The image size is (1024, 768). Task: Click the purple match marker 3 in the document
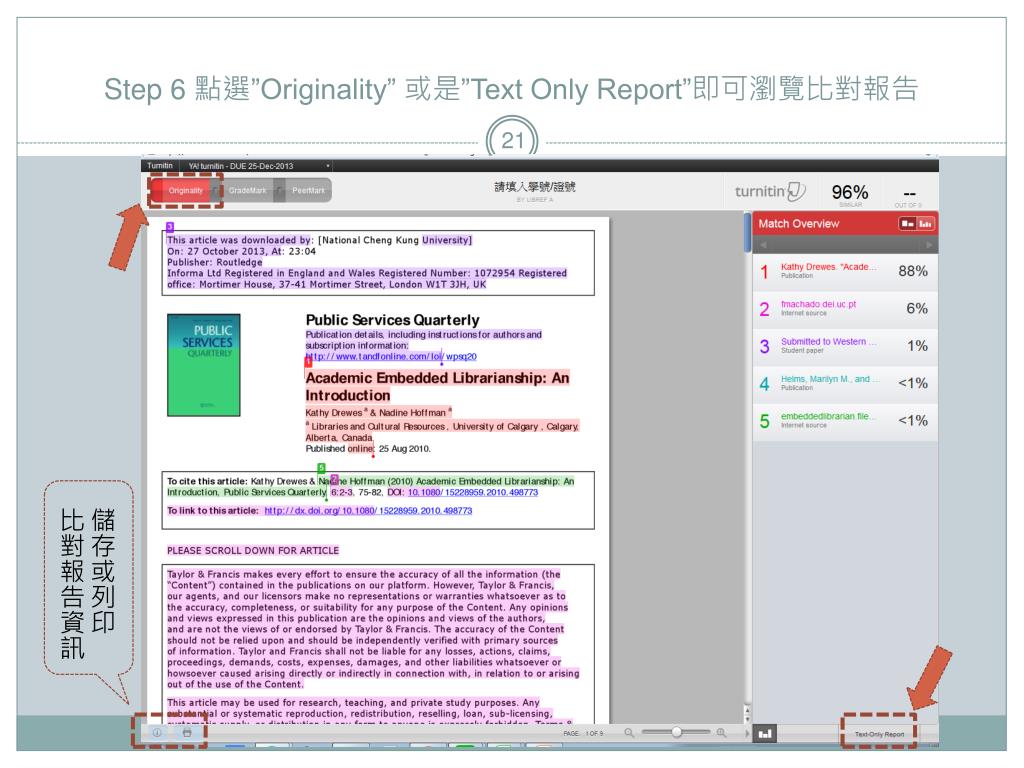pos(170,227)
